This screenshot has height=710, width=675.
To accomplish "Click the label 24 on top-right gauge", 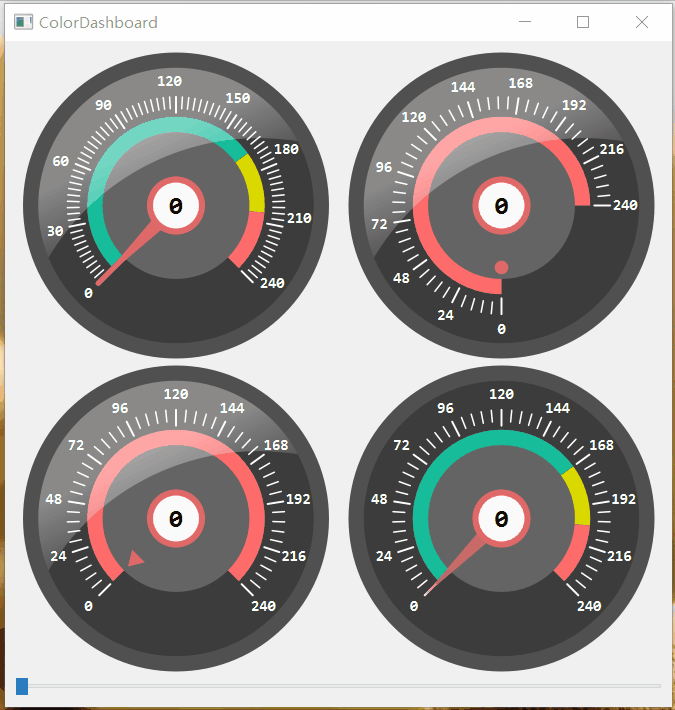I will [445, 316].
